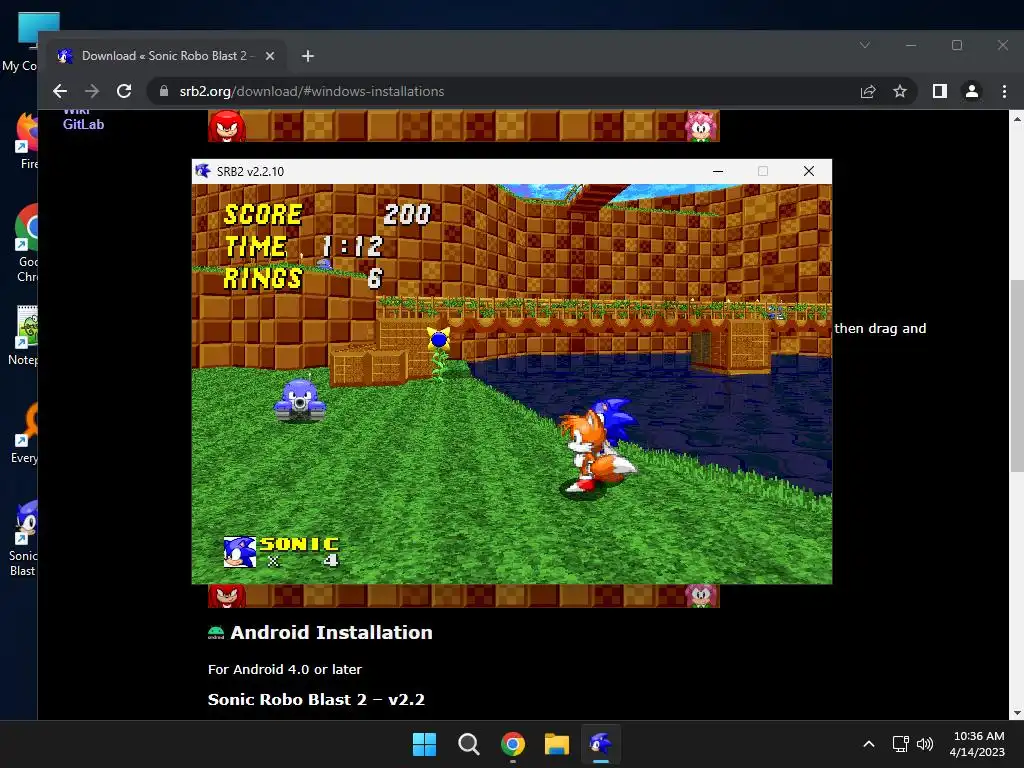Viewport: 1024px width, 768px height.
Task: Select the Notepad++ desktop shortcut
Action: coord(25,335)
